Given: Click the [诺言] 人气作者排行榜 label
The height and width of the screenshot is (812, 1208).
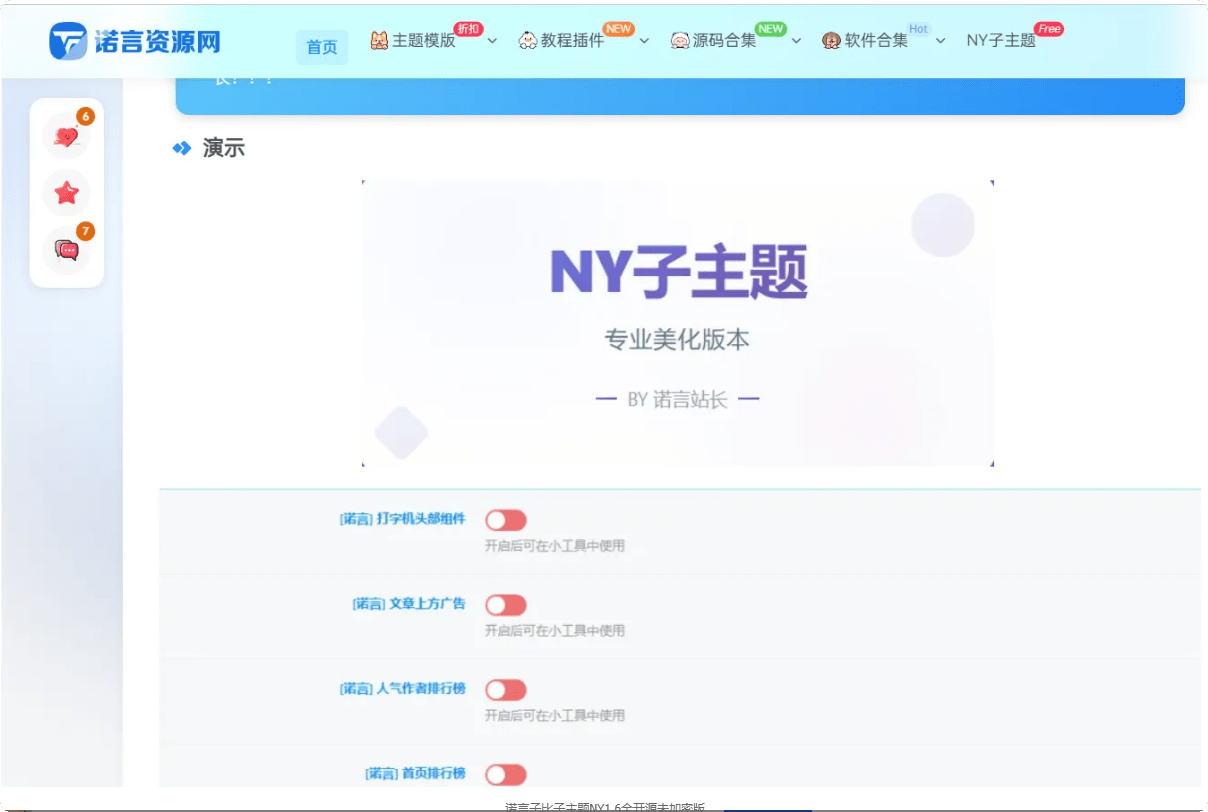Looking at the screenshot, I should pos(403,689).
